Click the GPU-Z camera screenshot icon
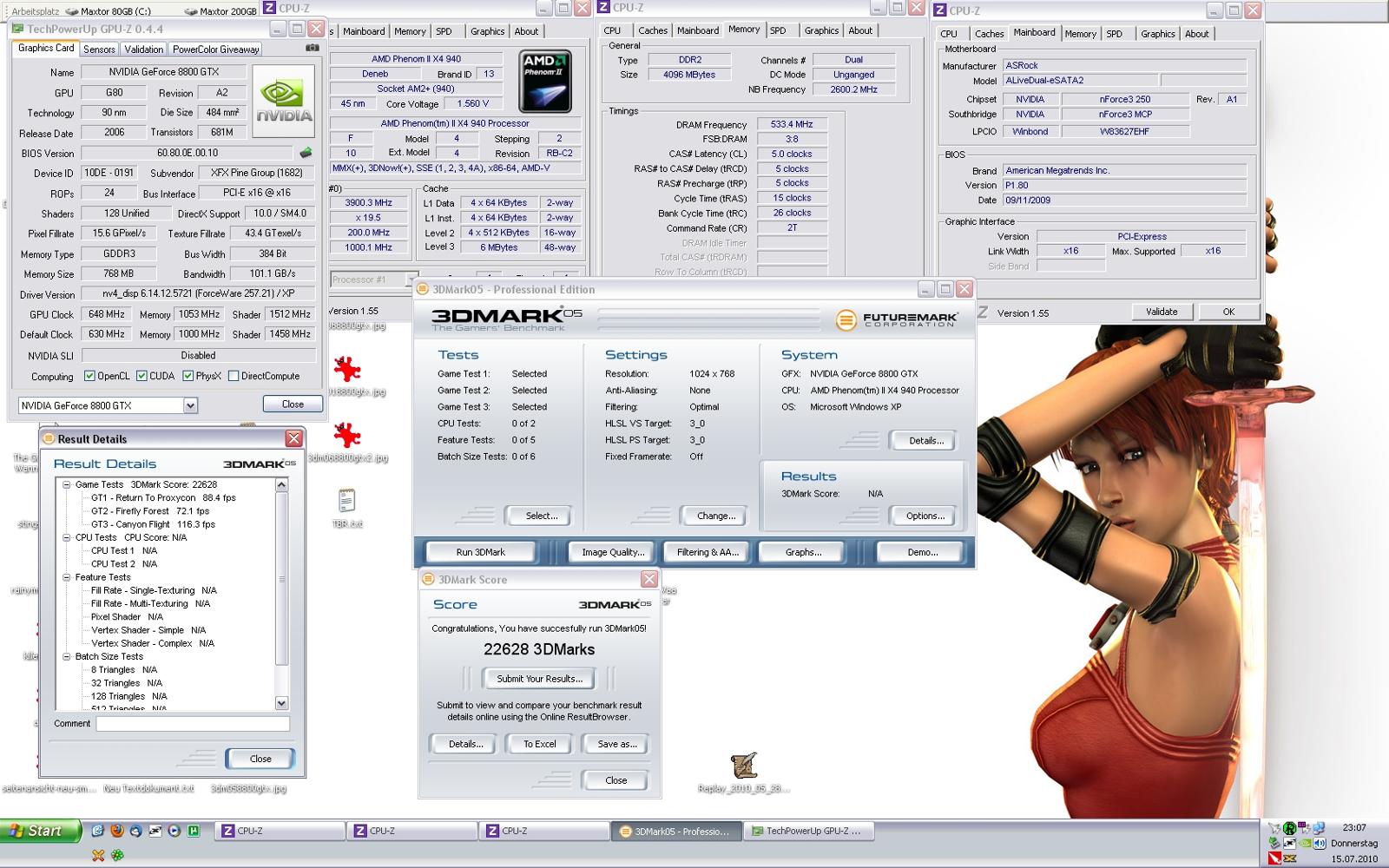The height and width of the screenshot is (868, 1389). (x=312, y=49)
